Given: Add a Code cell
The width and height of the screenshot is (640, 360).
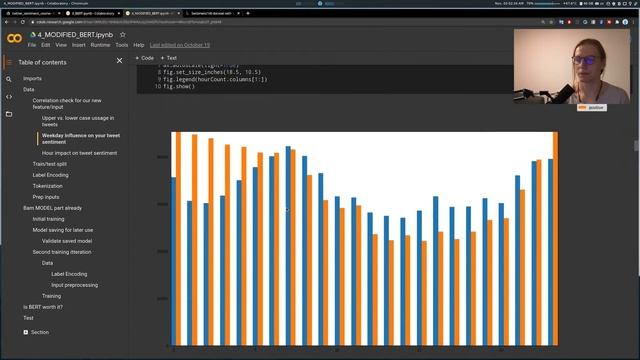Looking at the screenshot, I should coord(144,58).
